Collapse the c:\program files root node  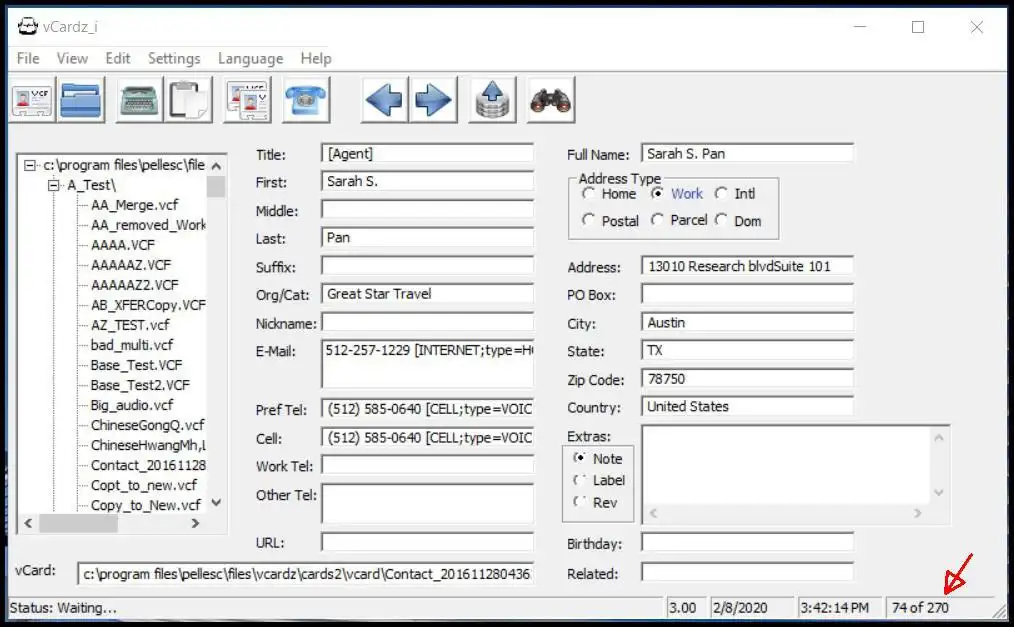30,165
